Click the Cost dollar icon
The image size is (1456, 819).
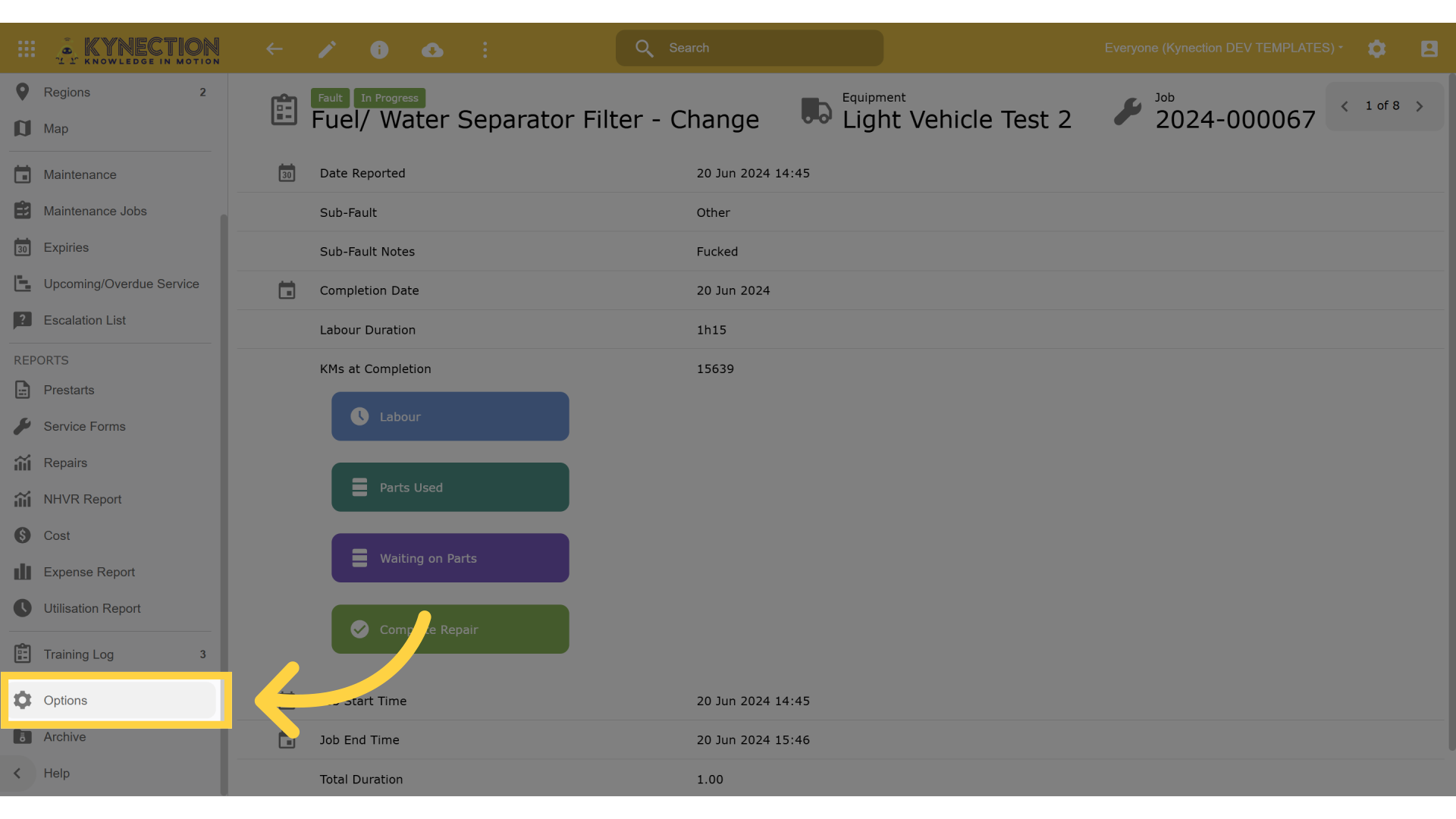click(x=23, y=535)
